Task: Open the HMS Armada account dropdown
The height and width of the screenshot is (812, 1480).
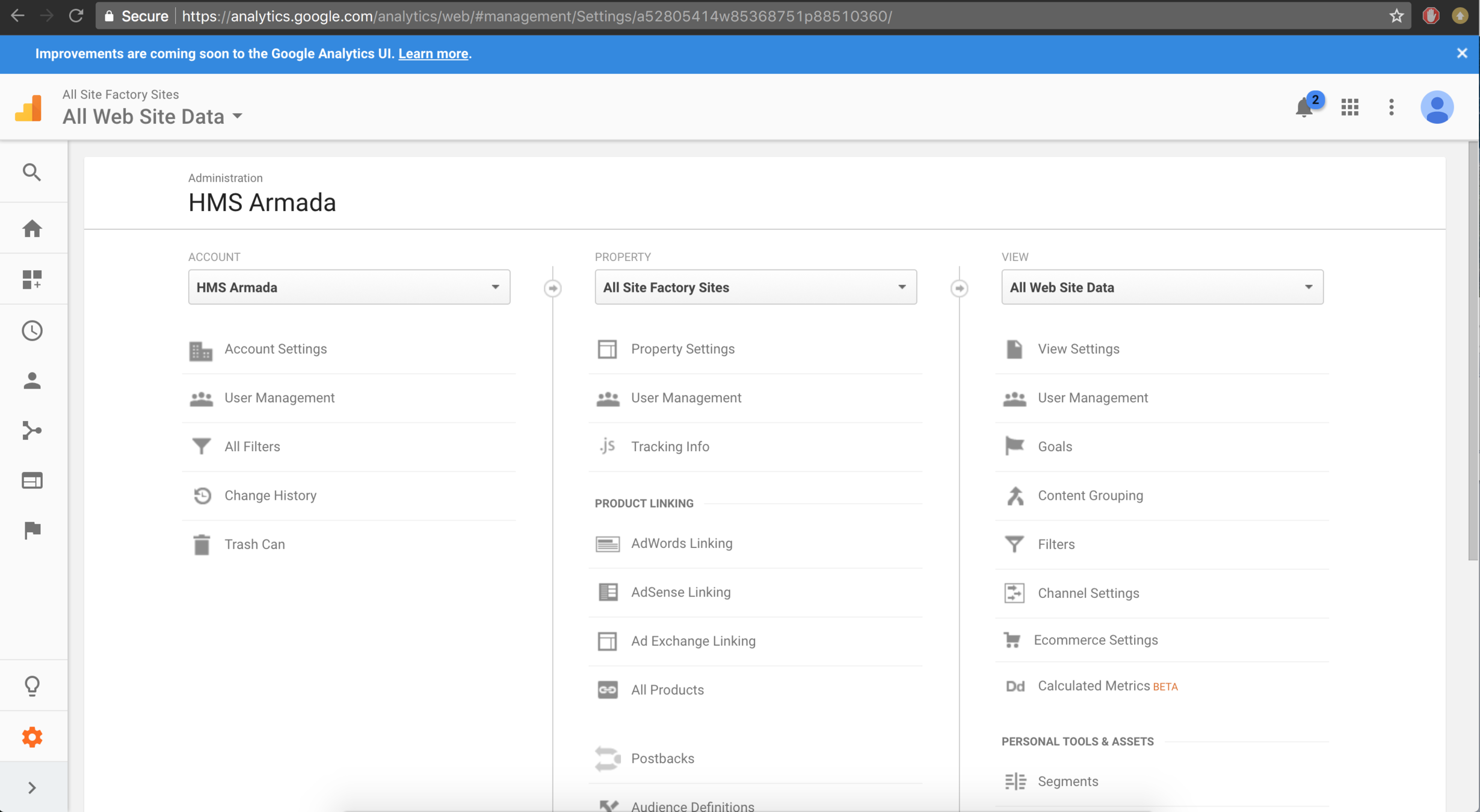Action: click(349, 287)
